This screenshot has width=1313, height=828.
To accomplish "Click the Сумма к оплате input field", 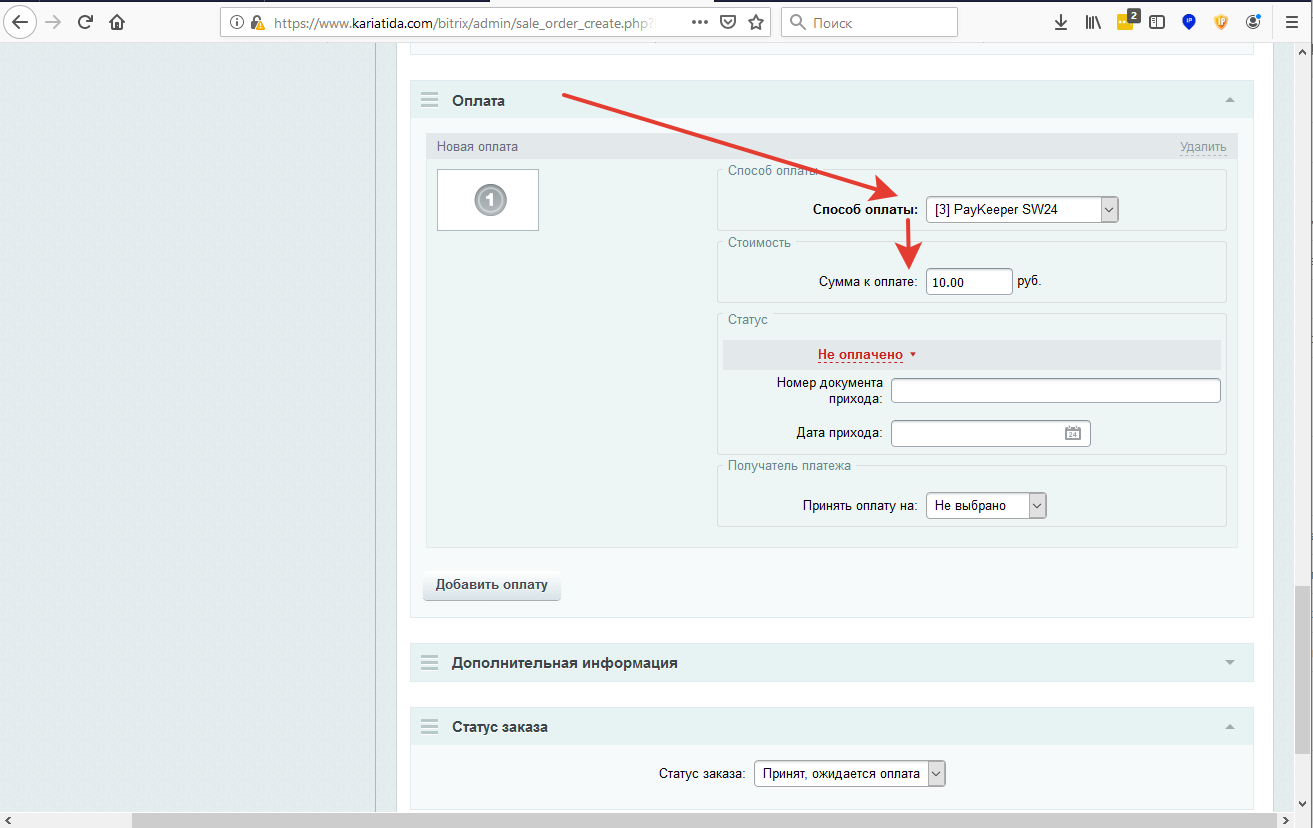I will click(x=968, y=282).
